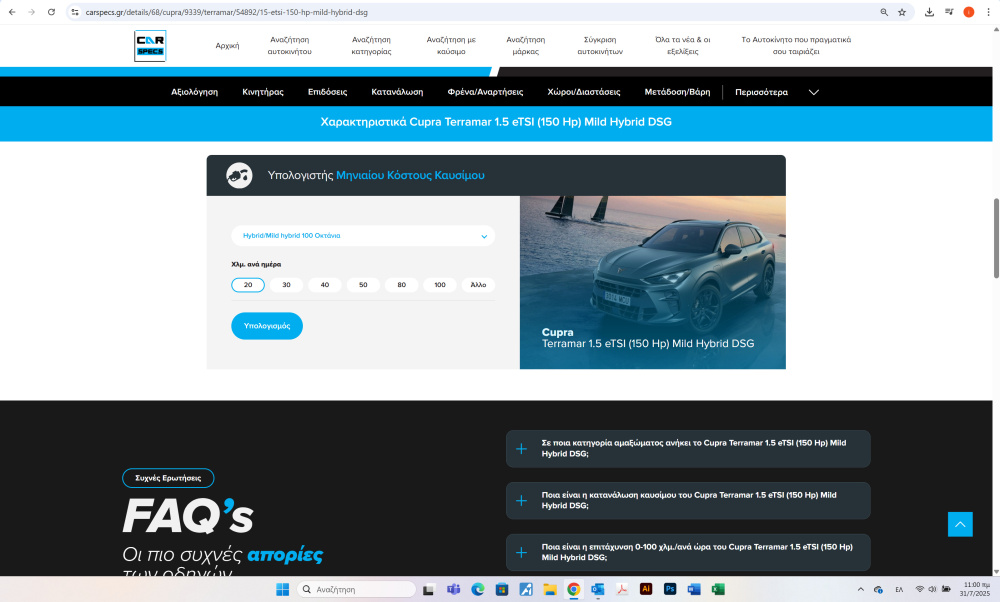Expand the FAQ about κατανάλωση καυσίμου
The width and height of the screenshot is (1000, 602).
click(688, 500)
